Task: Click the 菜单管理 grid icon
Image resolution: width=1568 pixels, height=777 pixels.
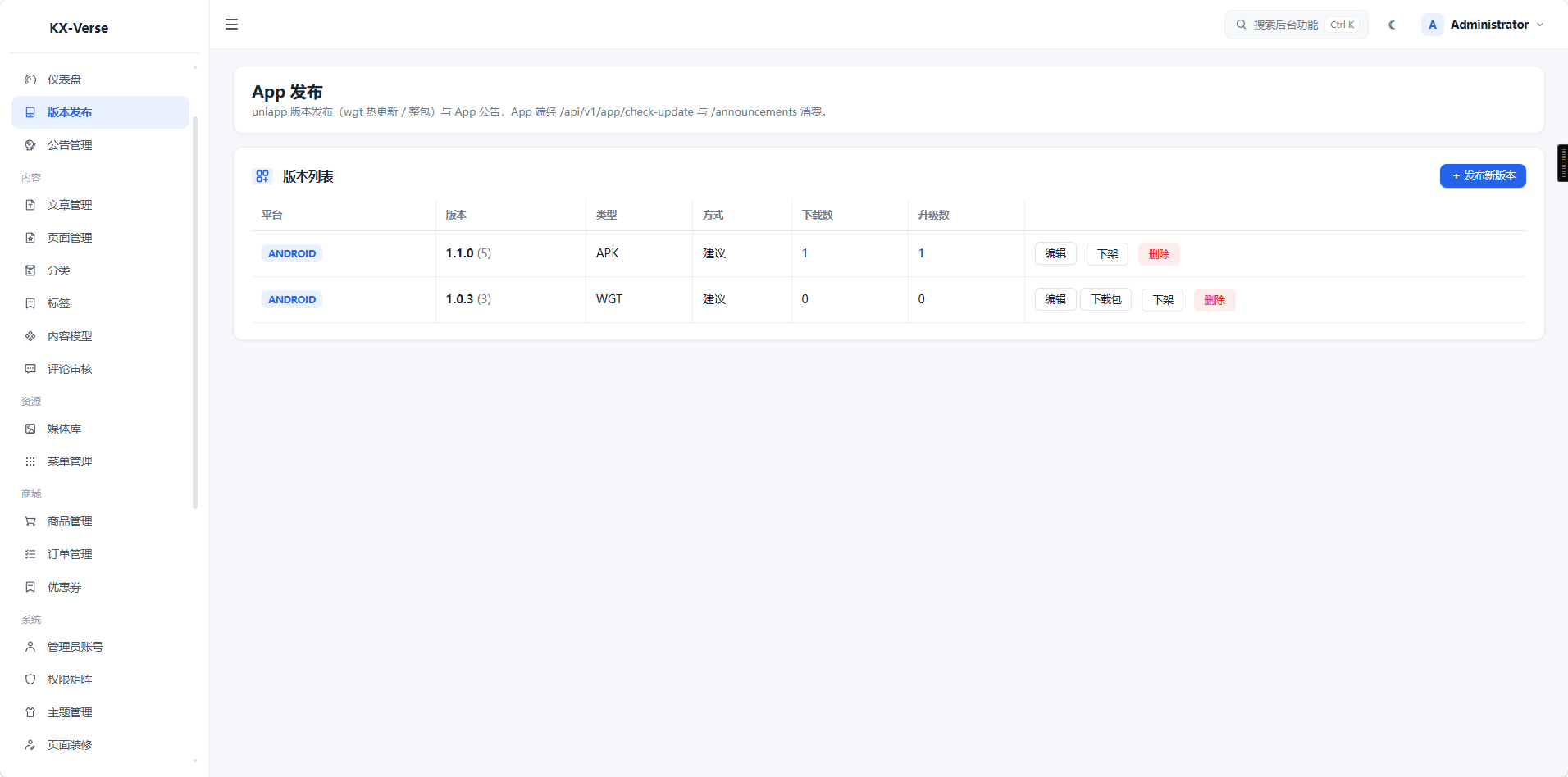Action: [x=30, y=461]
